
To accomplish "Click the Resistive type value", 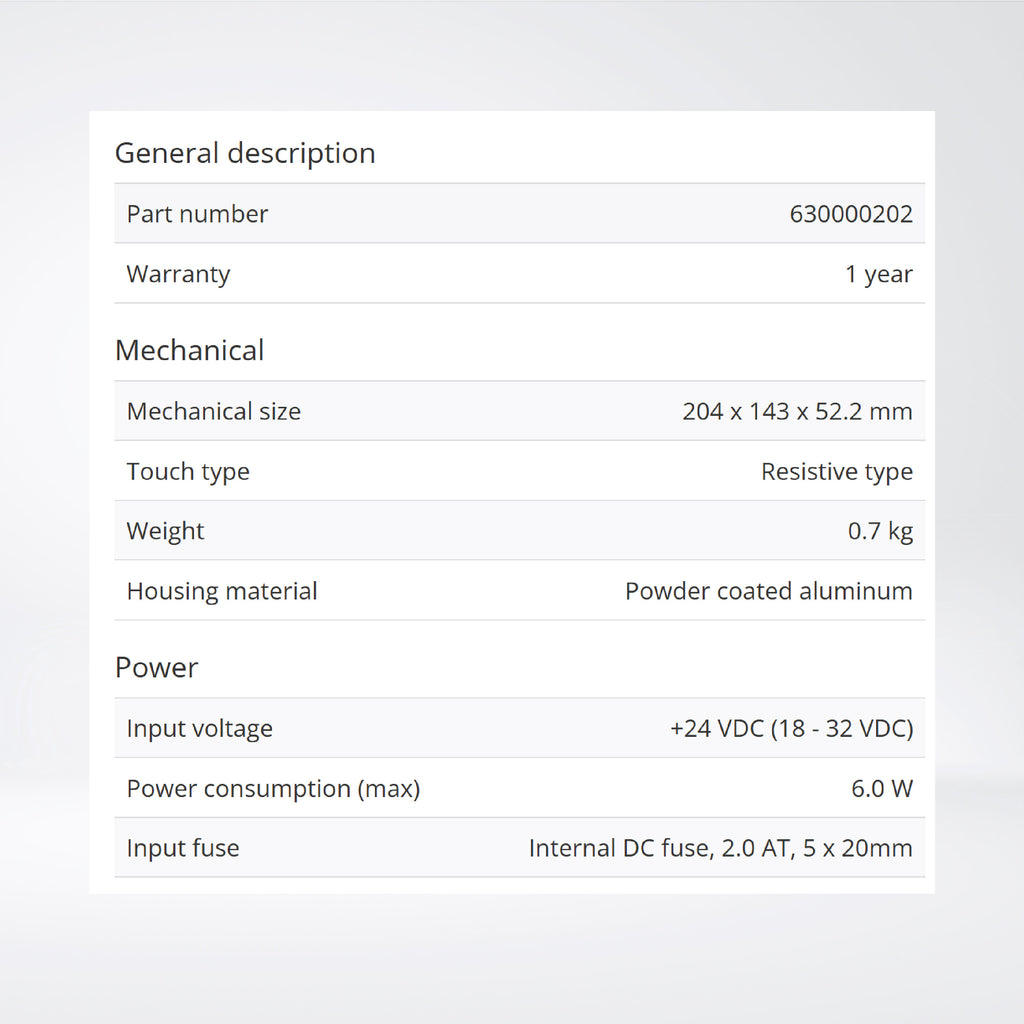I will click(837, 471).
